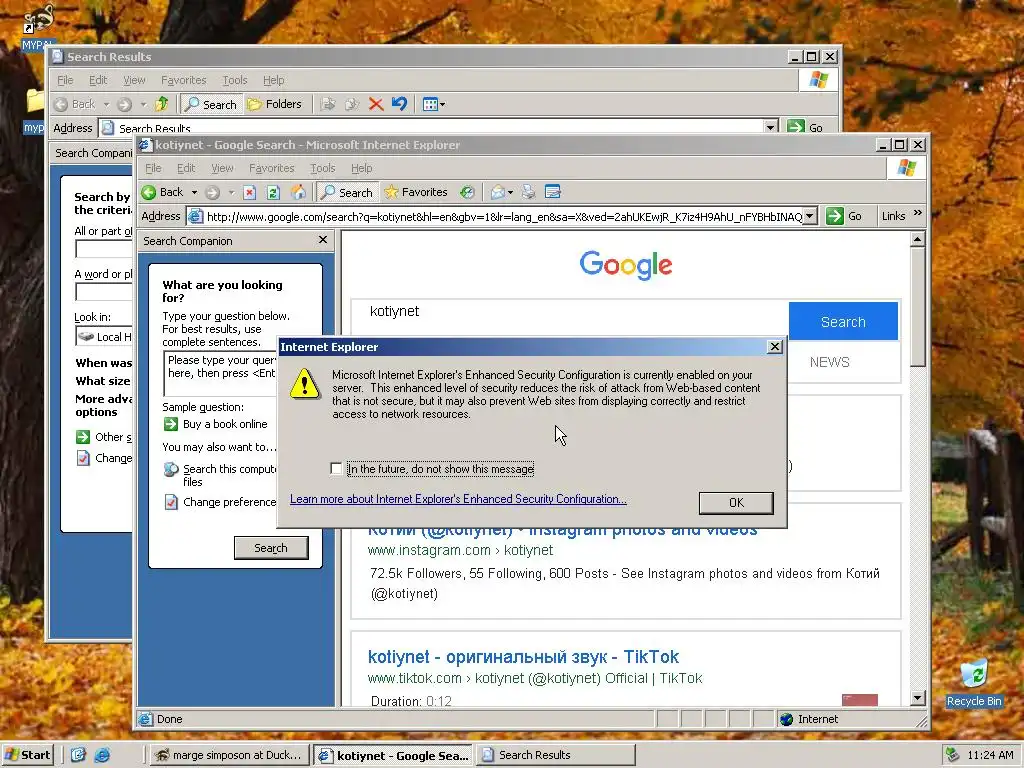Toggle the Search pane in Internet Explorer toolbar
The width and height of the screenshot is (1024, 768).
(347, 192)
